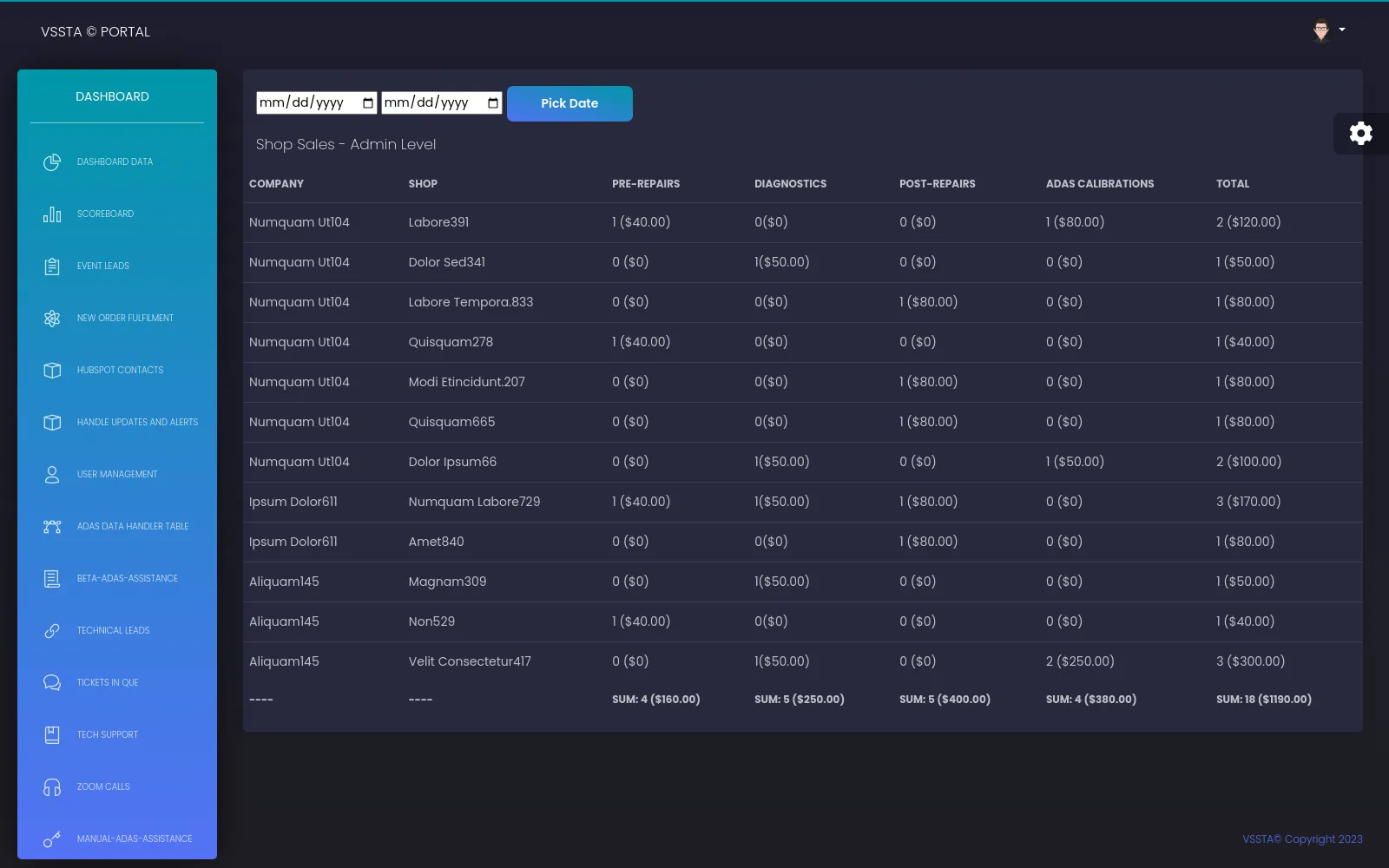Click the Handle Updates and Alerts icon
This screenshot has height=868, width=1389.
tap(52, 423)
